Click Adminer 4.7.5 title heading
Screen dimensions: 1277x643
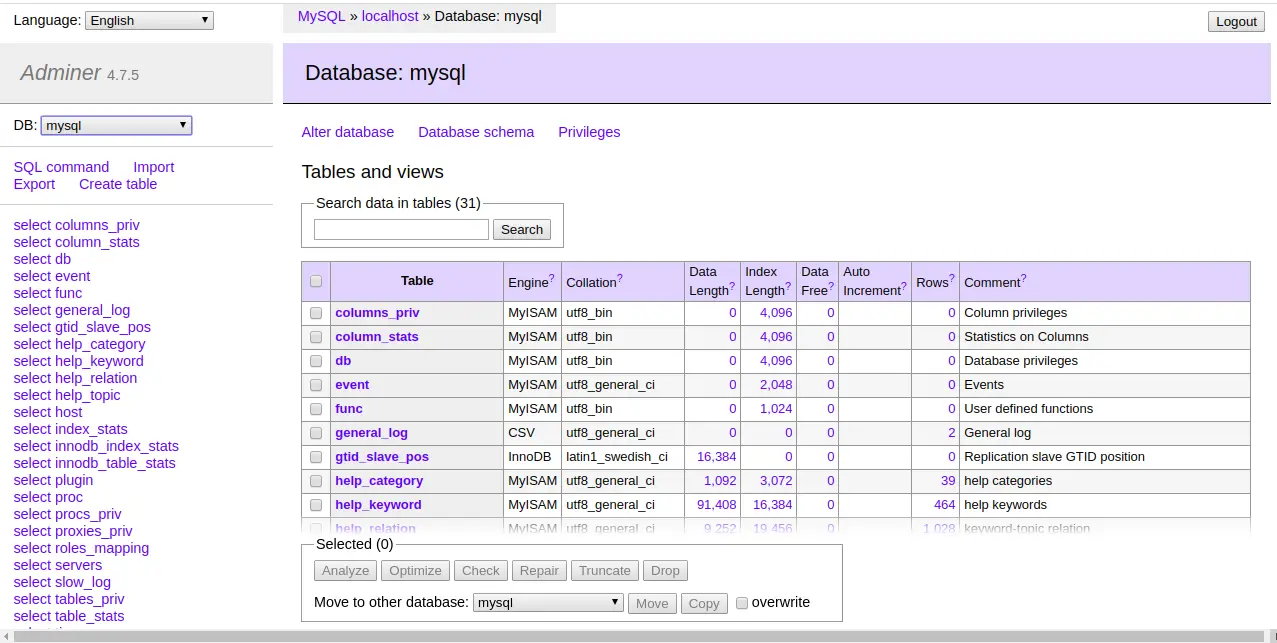80,73
